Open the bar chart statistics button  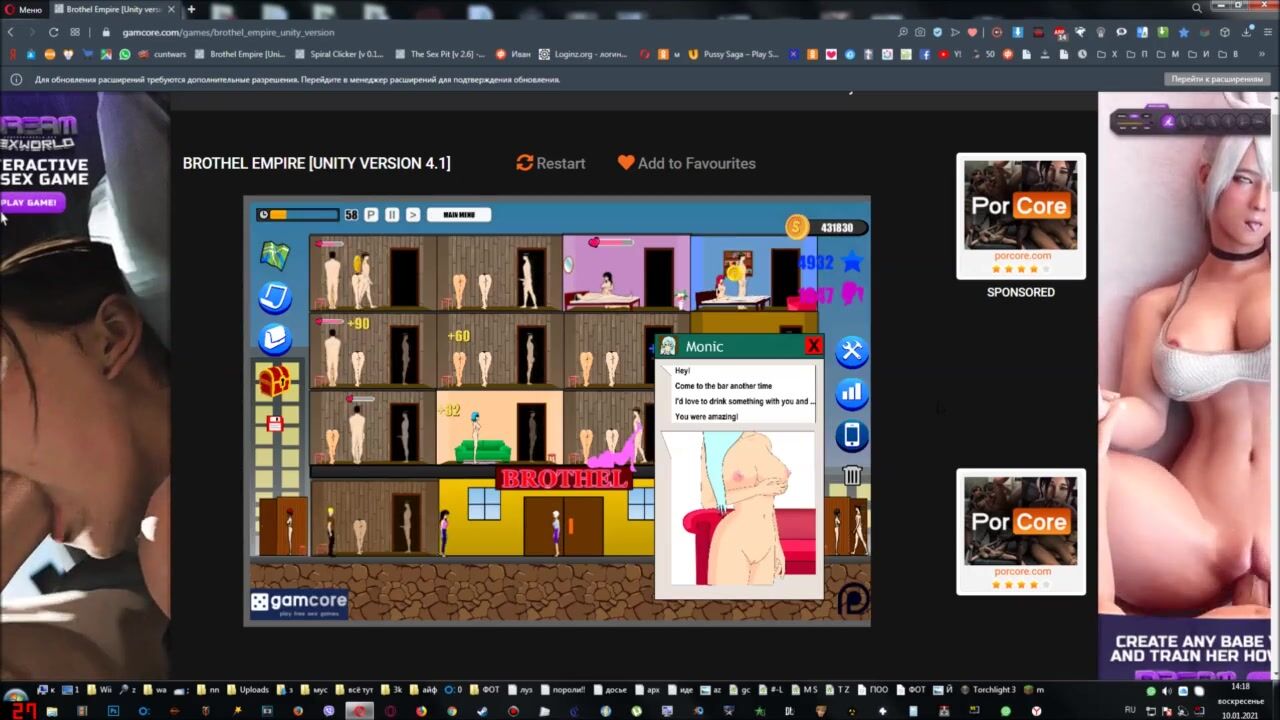tap(851, 393)
